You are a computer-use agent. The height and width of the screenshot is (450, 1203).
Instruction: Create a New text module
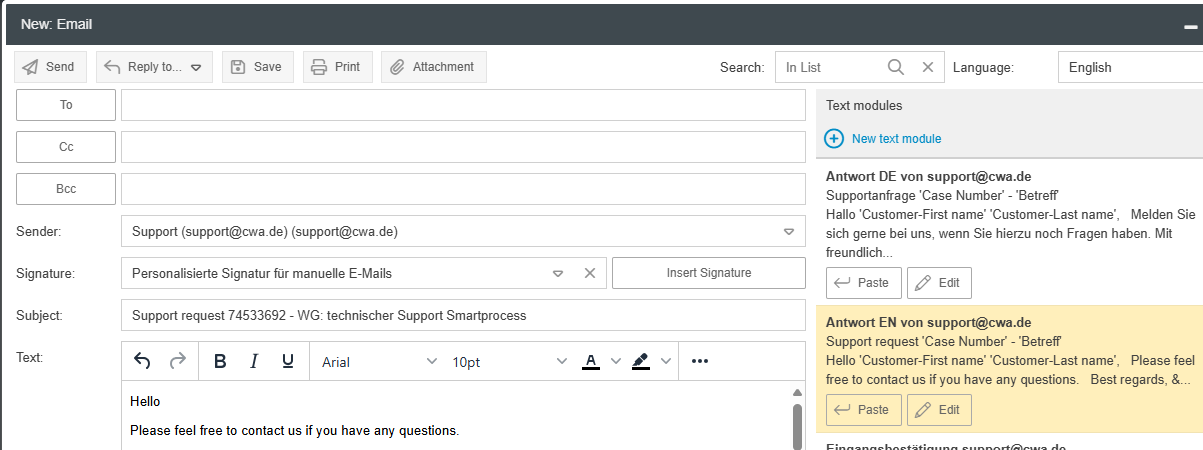[883, 139]
